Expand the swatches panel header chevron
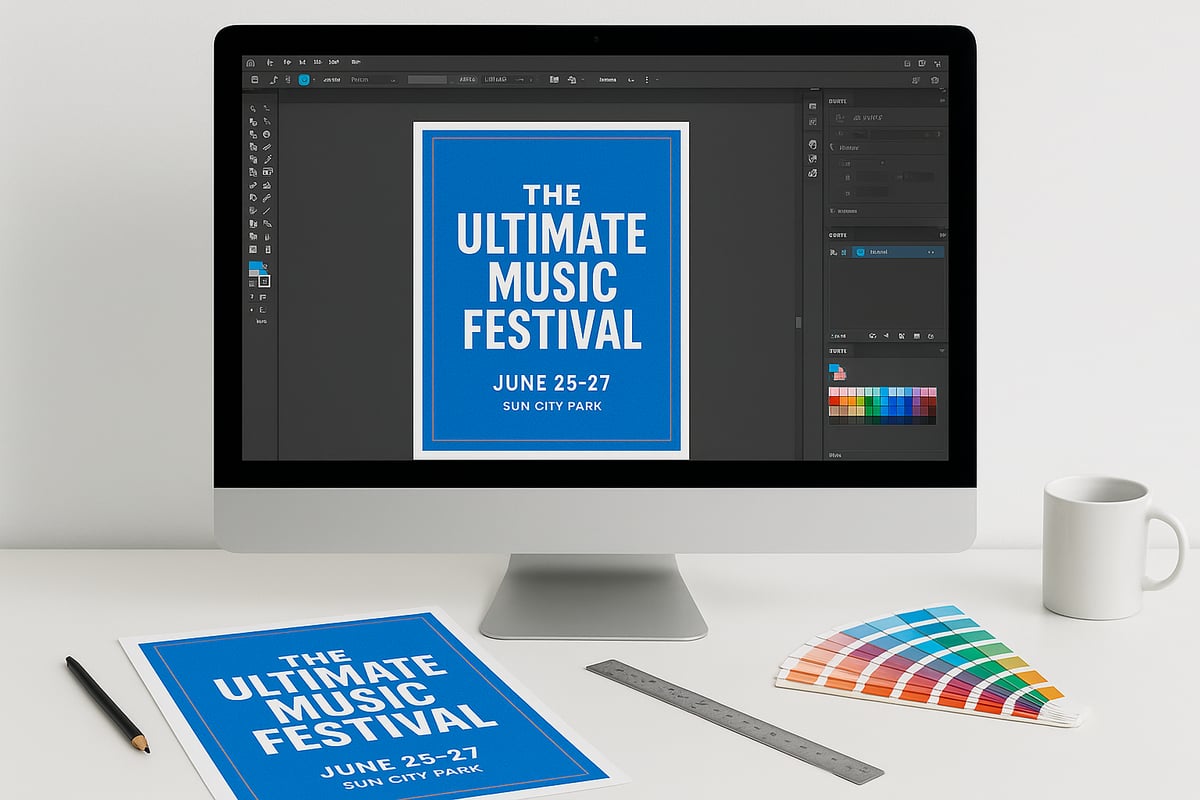Image resolution: width=1200 pixels, height=800 pixels. [940, 351]
